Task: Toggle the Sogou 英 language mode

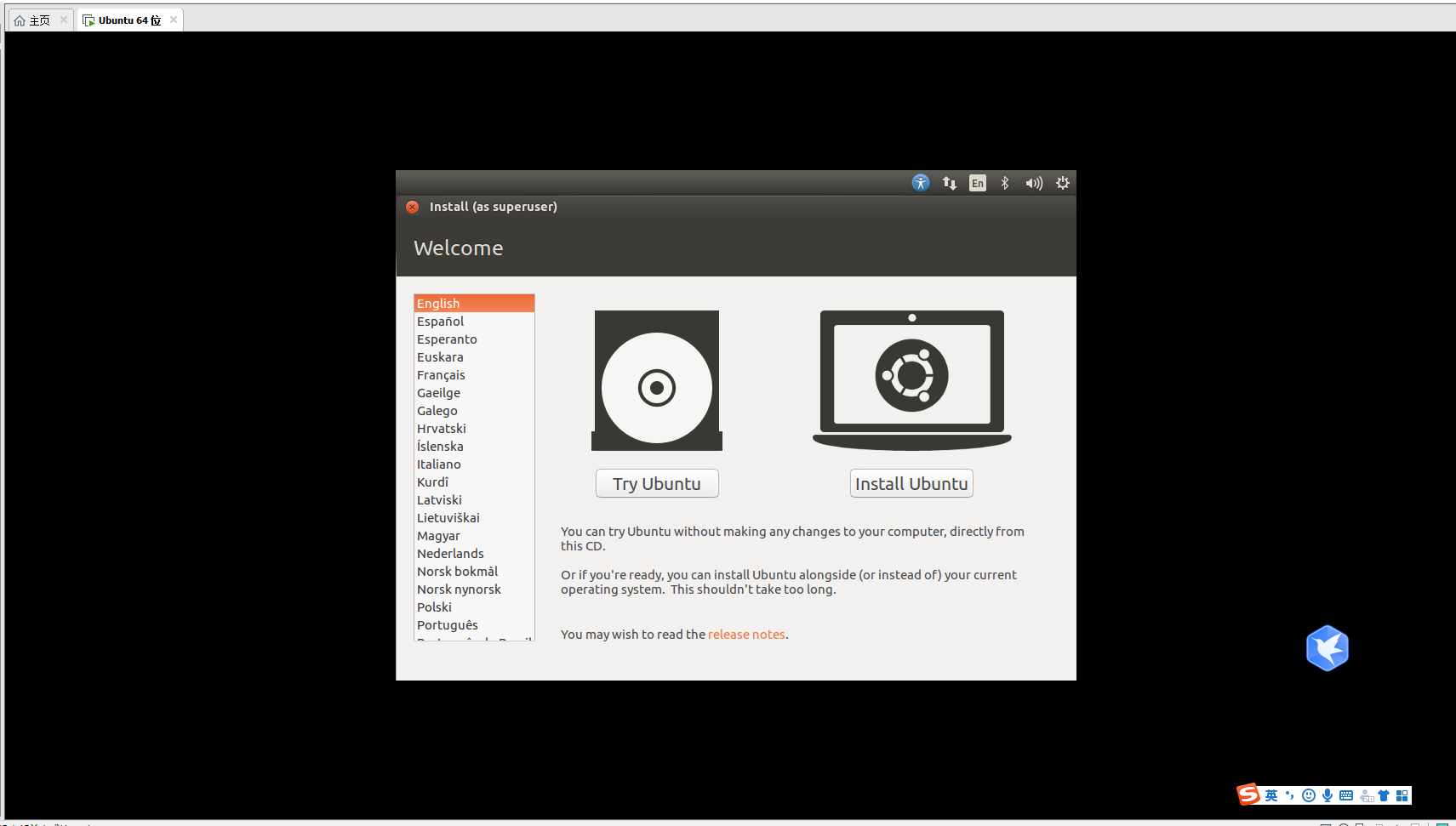Action: pyautogui.click(x=1271, y=795)
